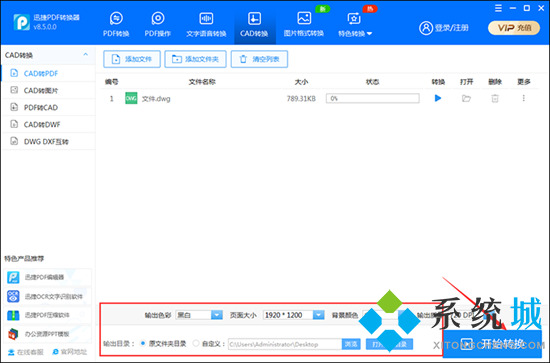
Task: Collapse the CAD转换 sidebar section
Action: pyautogui.click(x=85, y=55)
